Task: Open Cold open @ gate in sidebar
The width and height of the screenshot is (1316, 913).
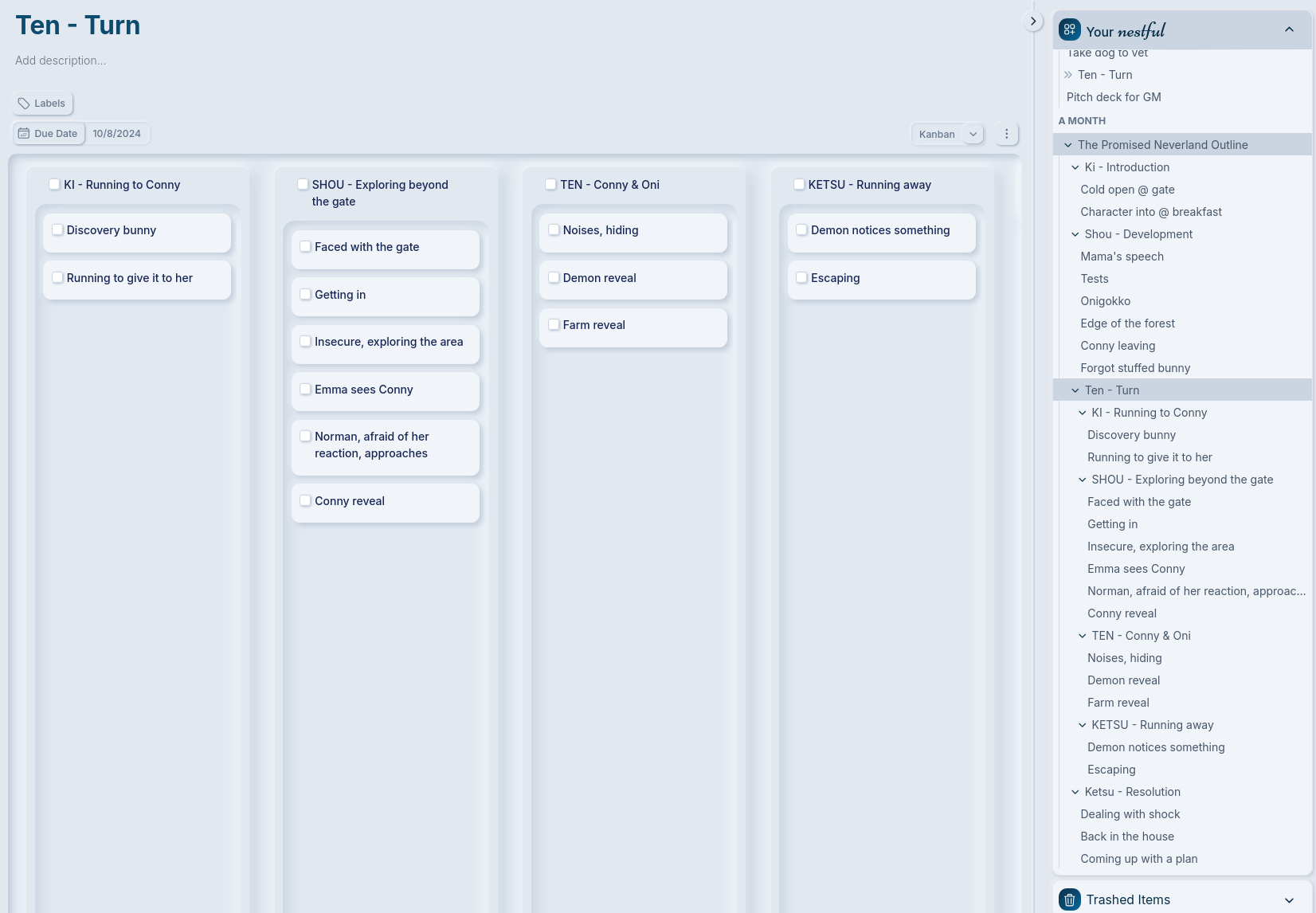Action: pyautogui.click(x=1127, y=190)
